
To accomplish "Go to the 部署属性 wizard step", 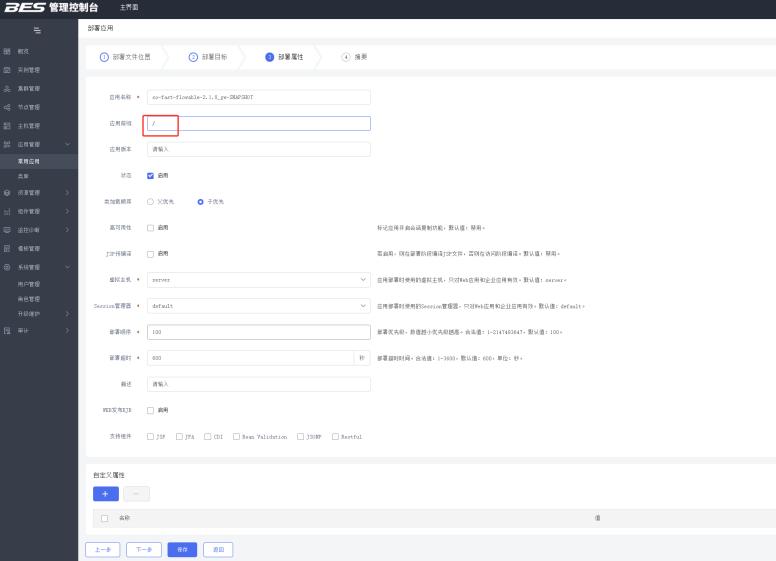I will (284, 57).
